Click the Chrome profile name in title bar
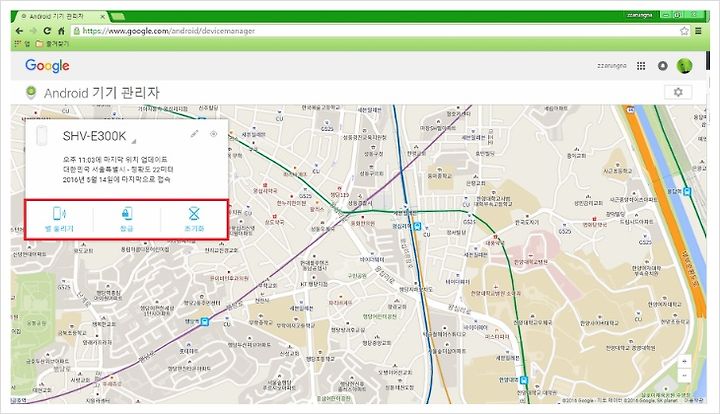 click(640, 15)
